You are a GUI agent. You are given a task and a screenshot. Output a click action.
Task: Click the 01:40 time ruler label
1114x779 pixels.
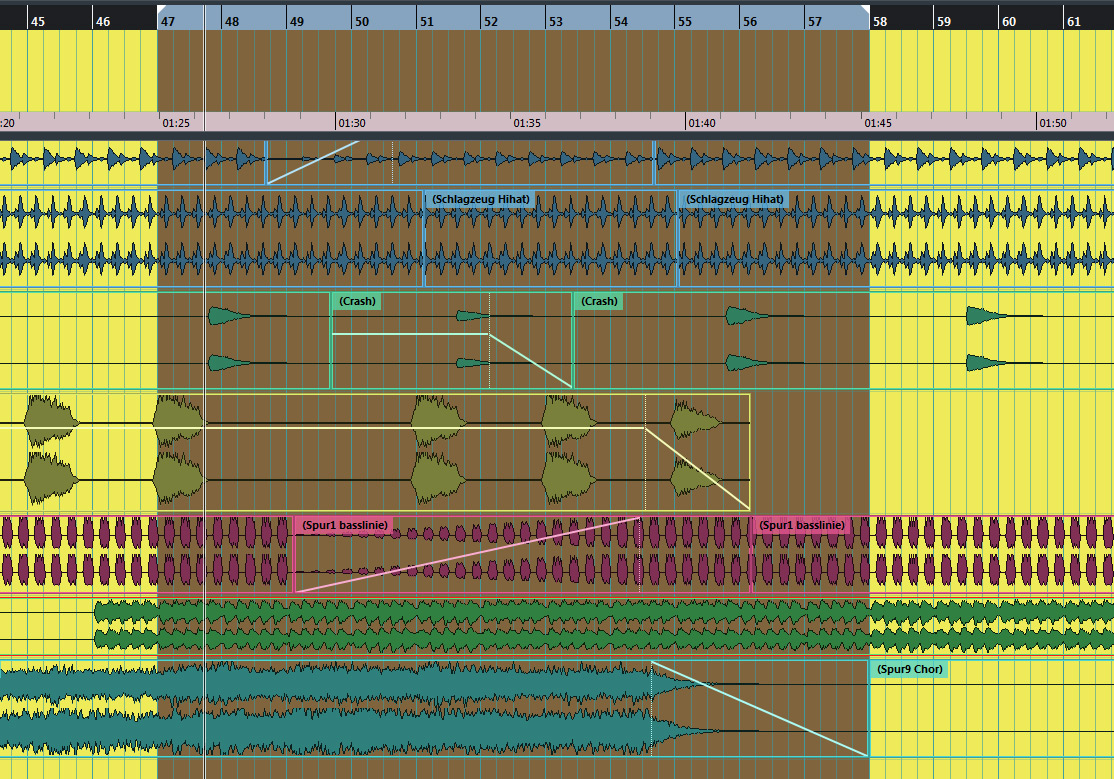[x=702, y=123]
